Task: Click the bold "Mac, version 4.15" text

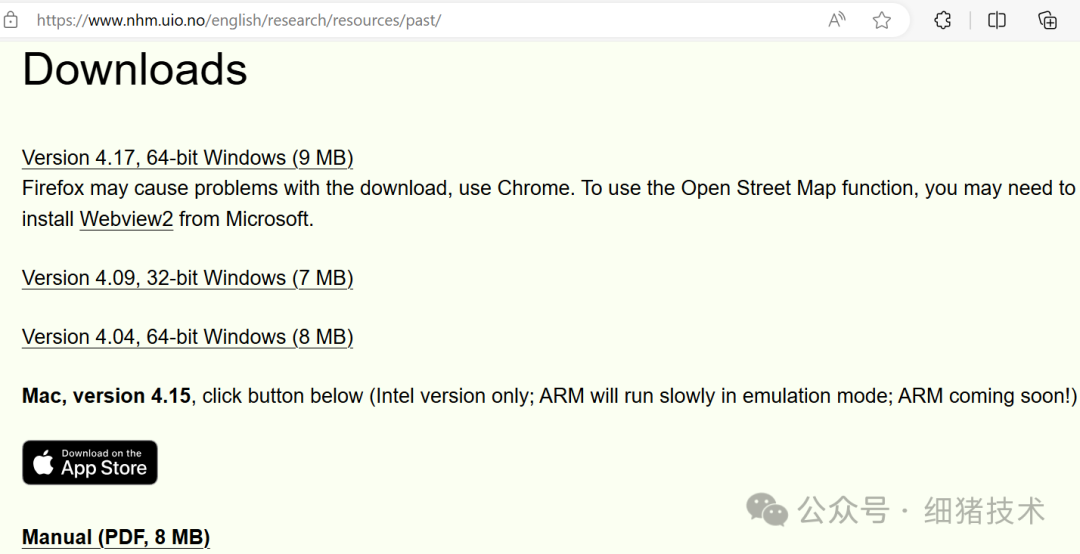Action: [106, 396]
